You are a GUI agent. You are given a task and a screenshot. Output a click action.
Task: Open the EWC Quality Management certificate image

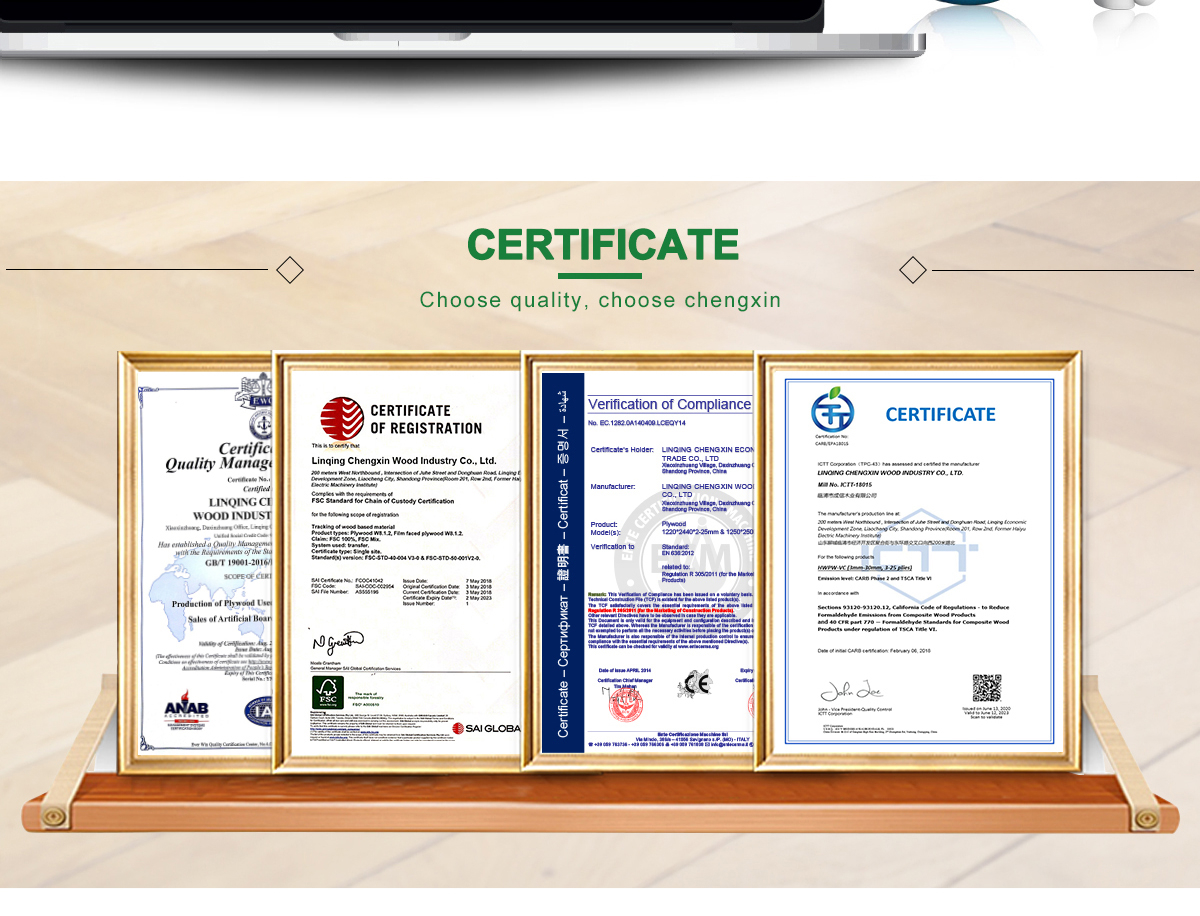(x=196, y=562)
